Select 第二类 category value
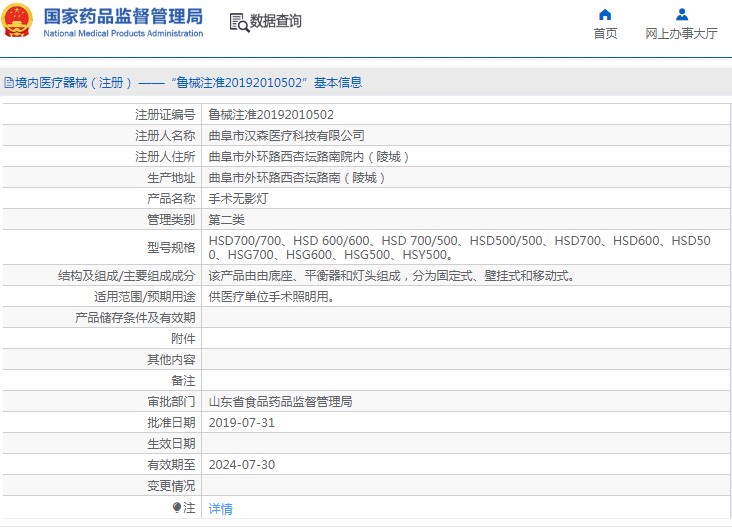The width and height of the screenshot is (732, 527). tap(226, 220)
